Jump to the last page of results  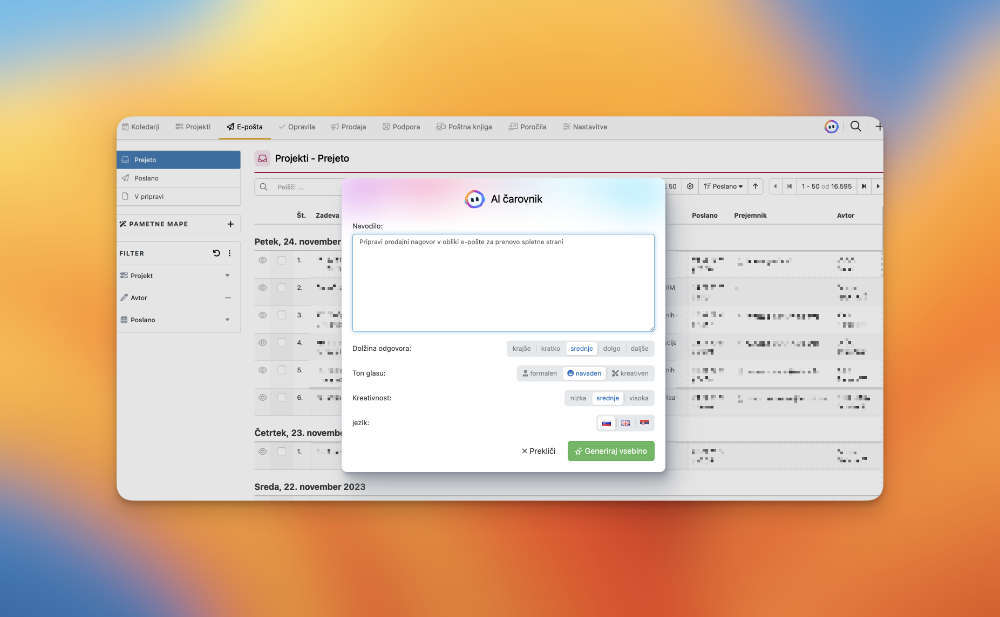(x=864, y=186)
